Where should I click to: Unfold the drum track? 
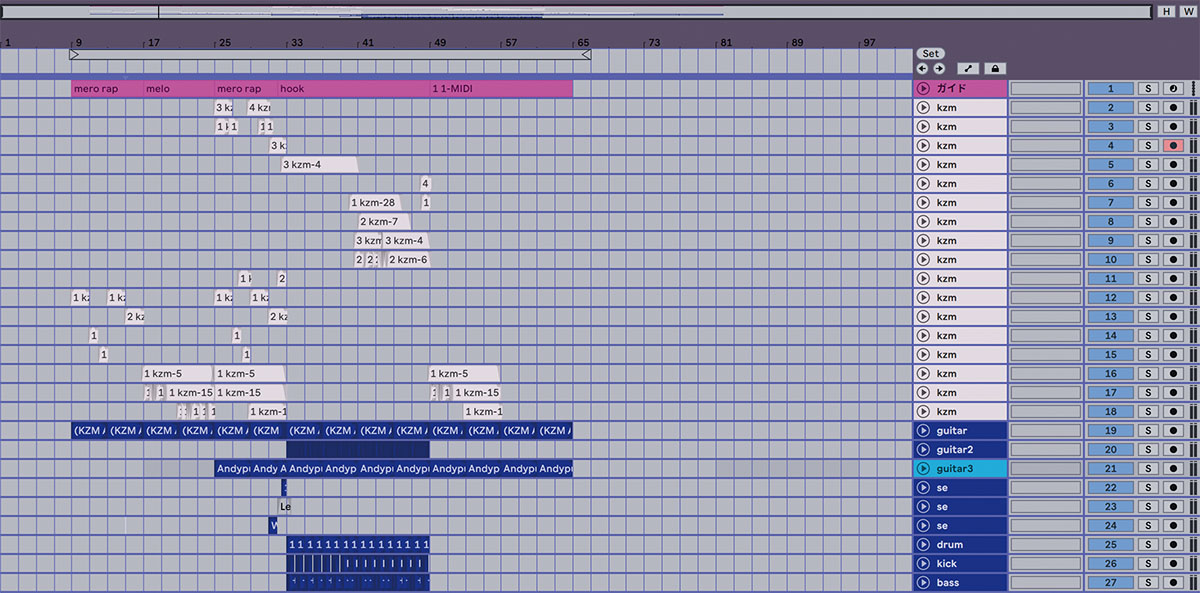[924, 545]
